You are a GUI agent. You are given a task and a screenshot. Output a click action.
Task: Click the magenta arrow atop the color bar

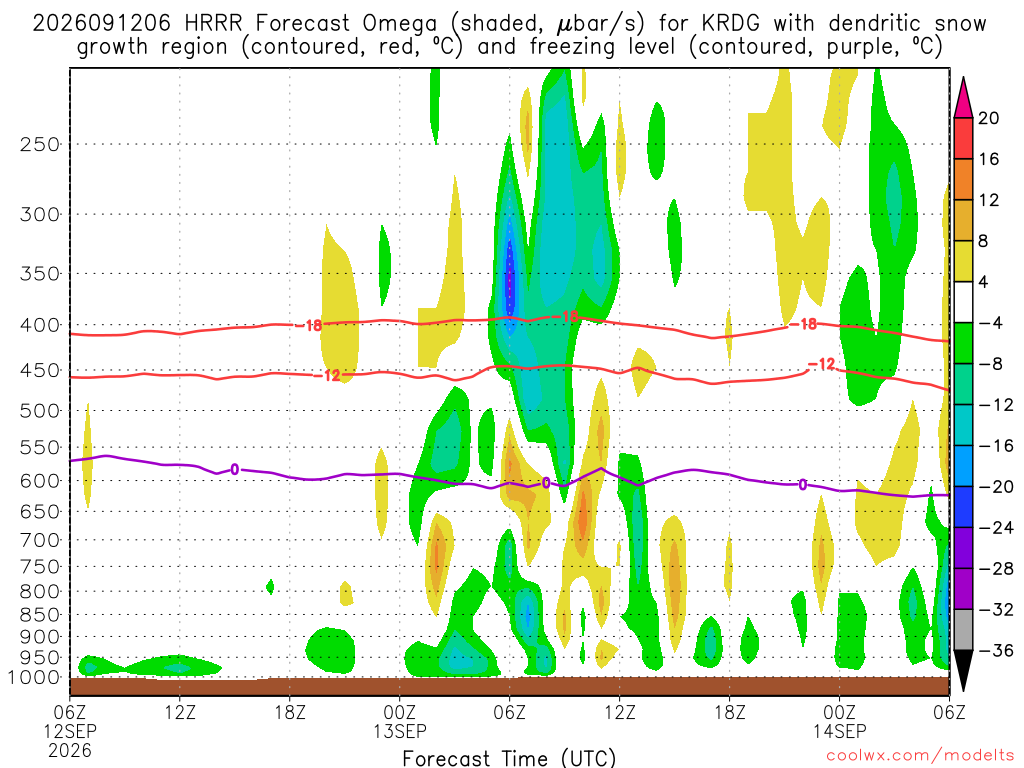point(963,97)
